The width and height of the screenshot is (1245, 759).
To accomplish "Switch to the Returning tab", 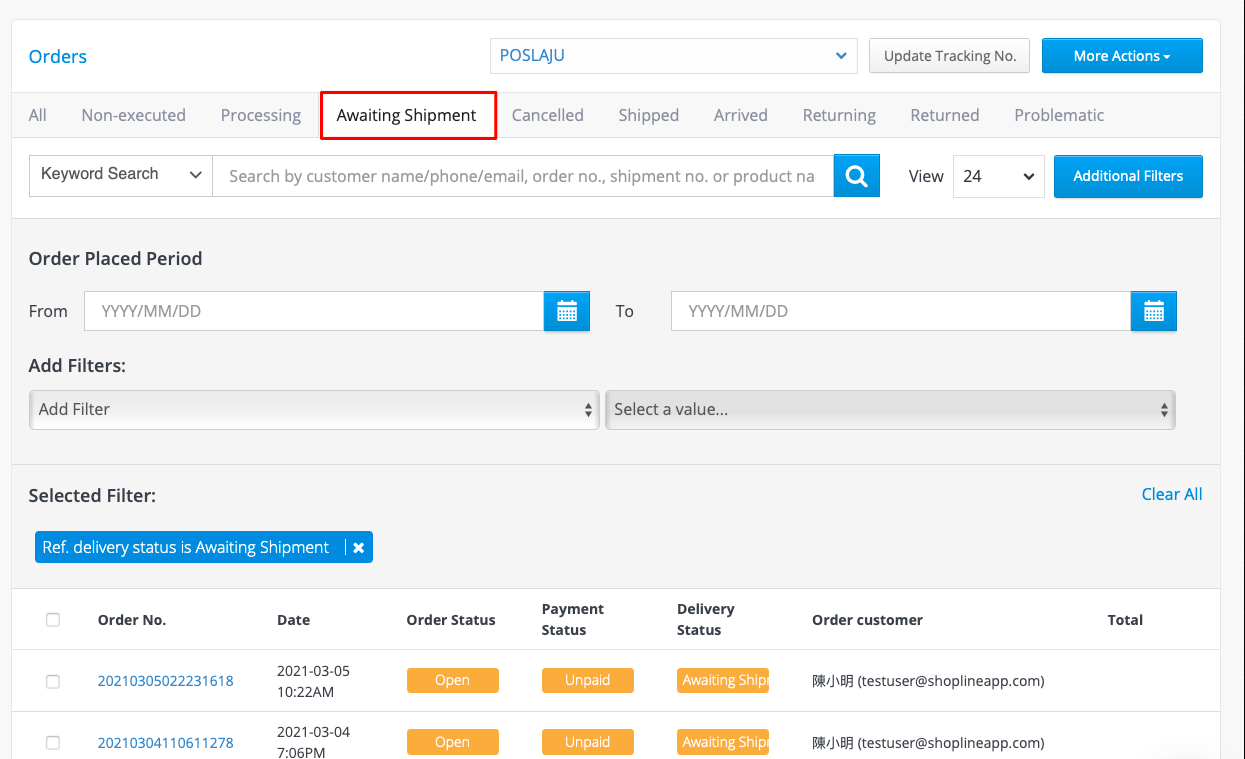I will (x=839, y=115).
